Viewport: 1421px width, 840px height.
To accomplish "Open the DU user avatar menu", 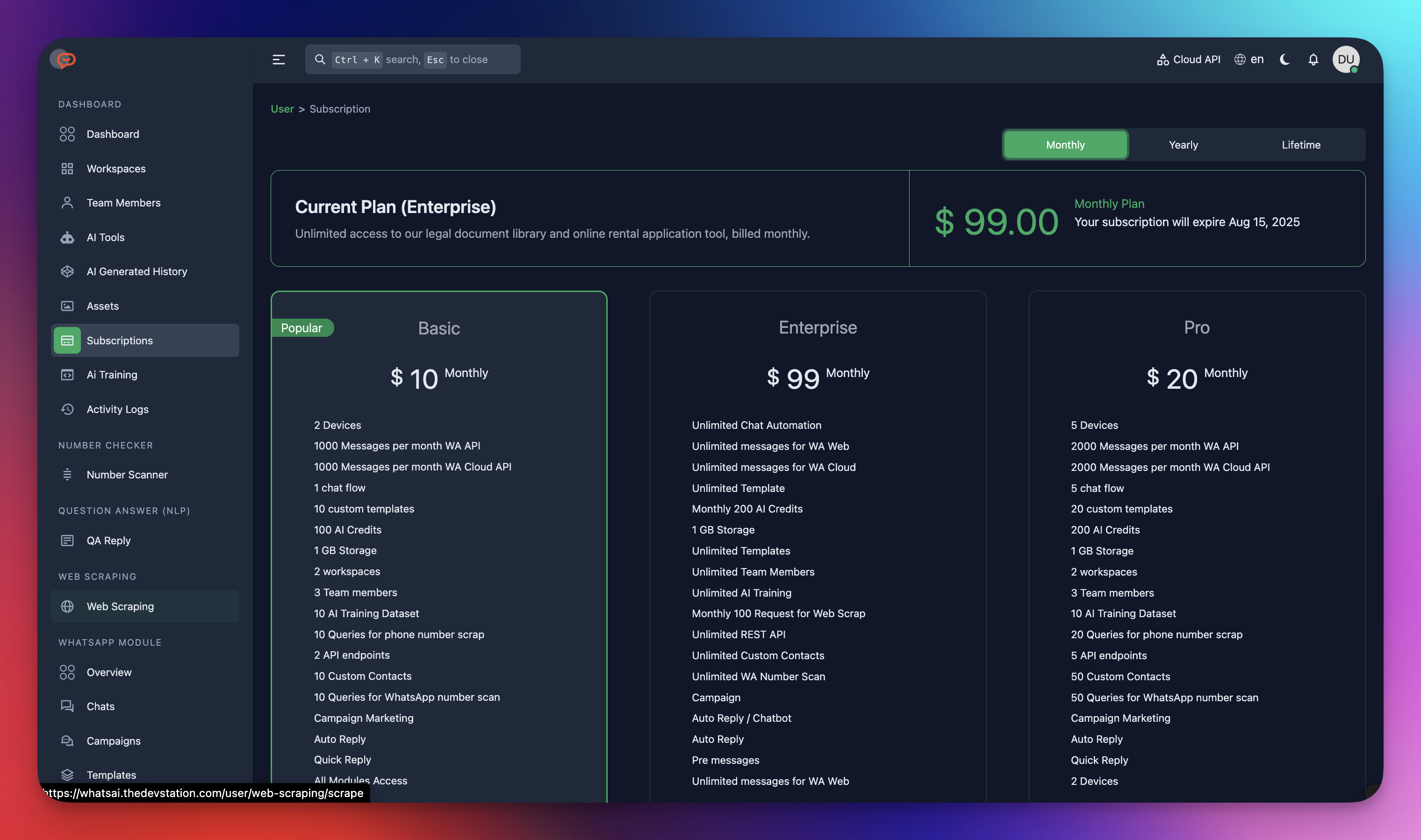I will pyautogui.click(x=1345, y=59).
